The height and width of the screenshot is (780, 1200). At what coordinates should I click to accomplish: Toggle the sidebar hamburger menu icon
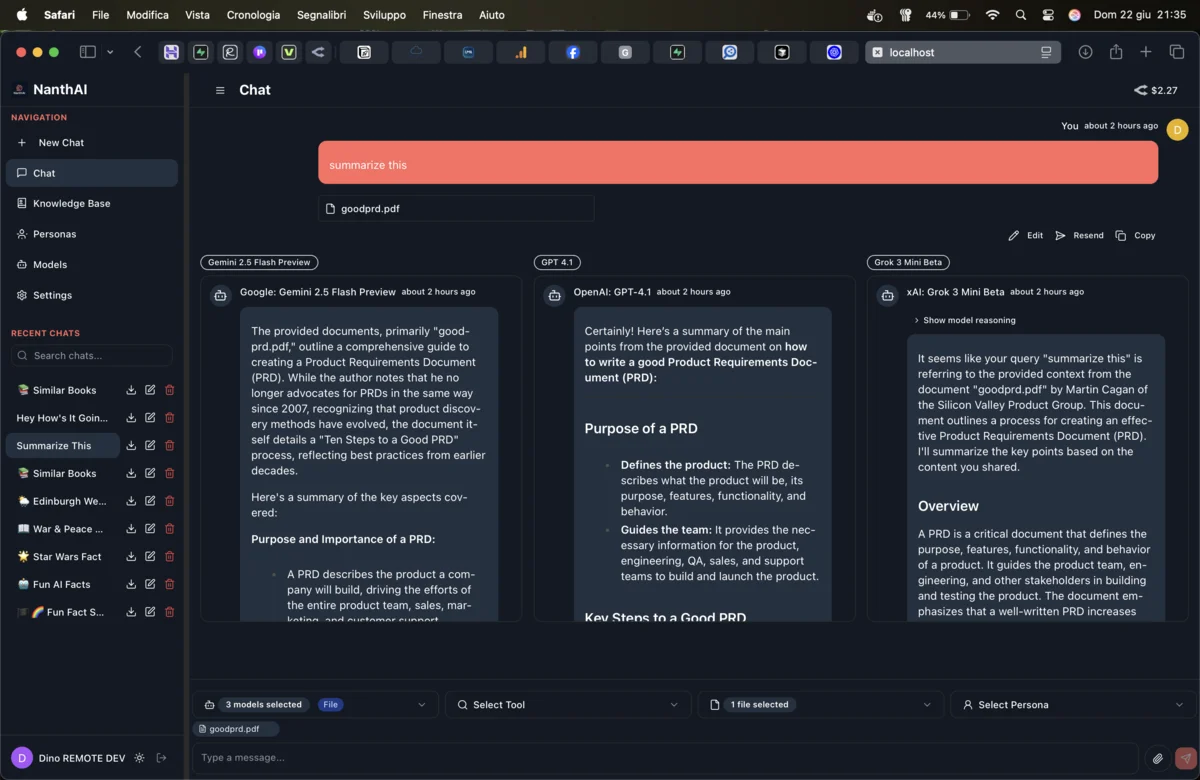(220, 90)
